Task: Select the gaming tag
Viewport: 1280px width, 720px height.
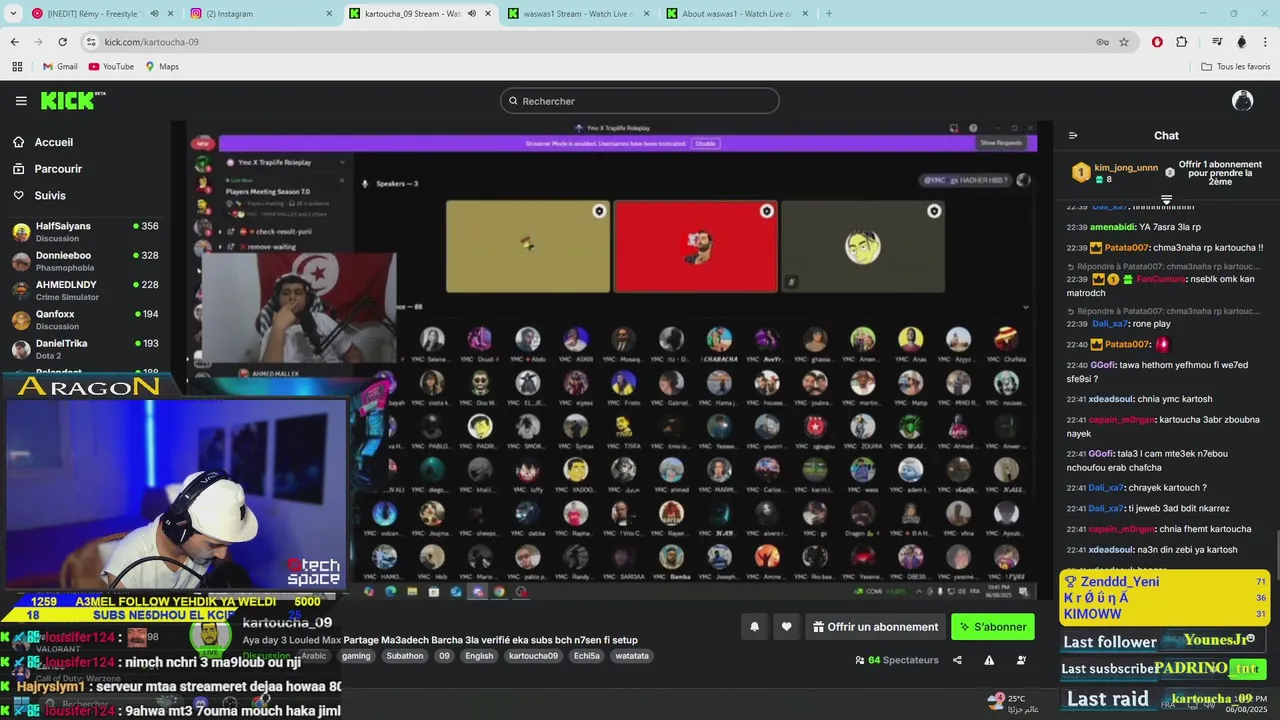Action: click(356, 656)
